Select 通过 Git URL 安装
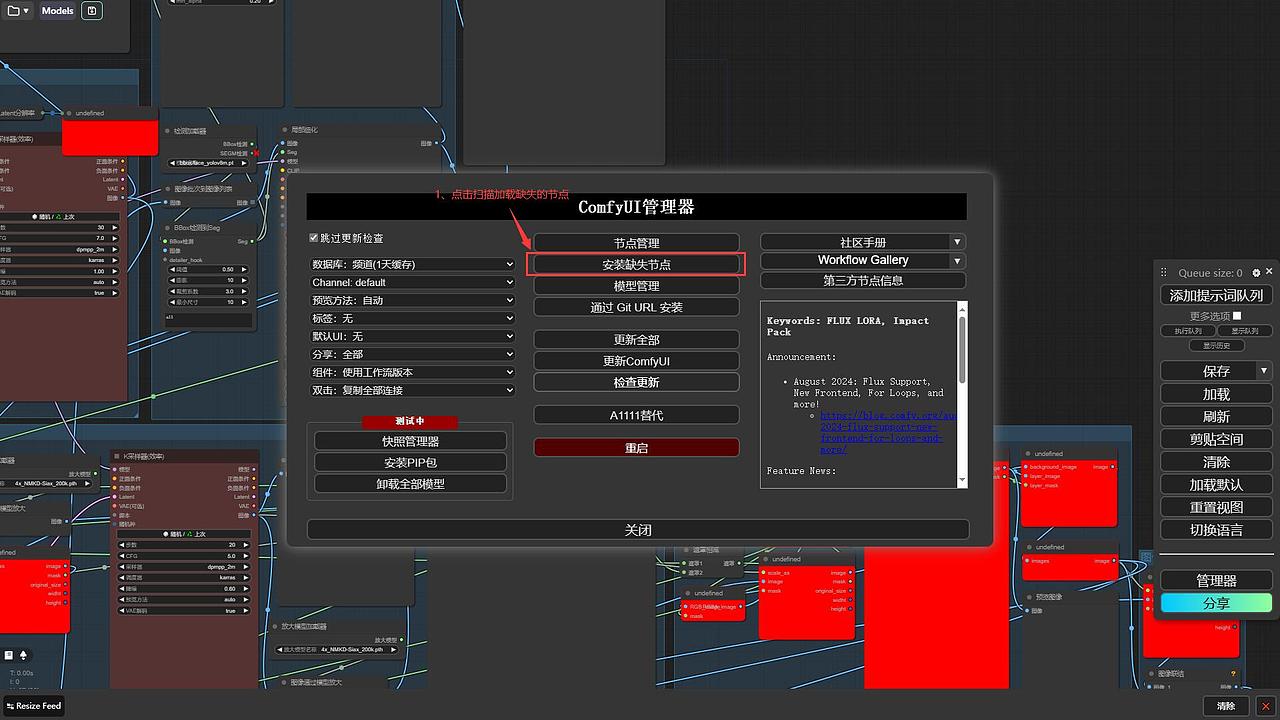Image resolution: width=1280 pixels, height=720 pixels. coord(636,308)
